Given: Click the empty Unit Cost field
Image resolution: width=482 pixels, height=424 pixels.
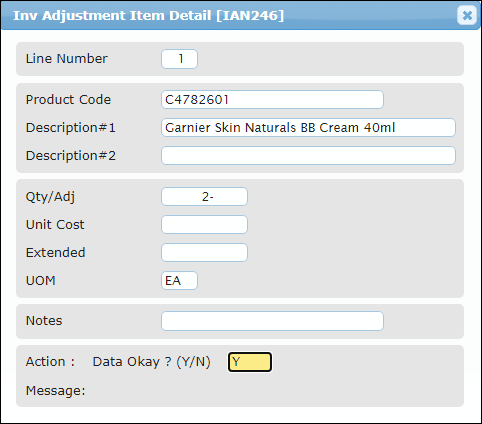Looking at the screenshot, I should [x=204, y=224].
